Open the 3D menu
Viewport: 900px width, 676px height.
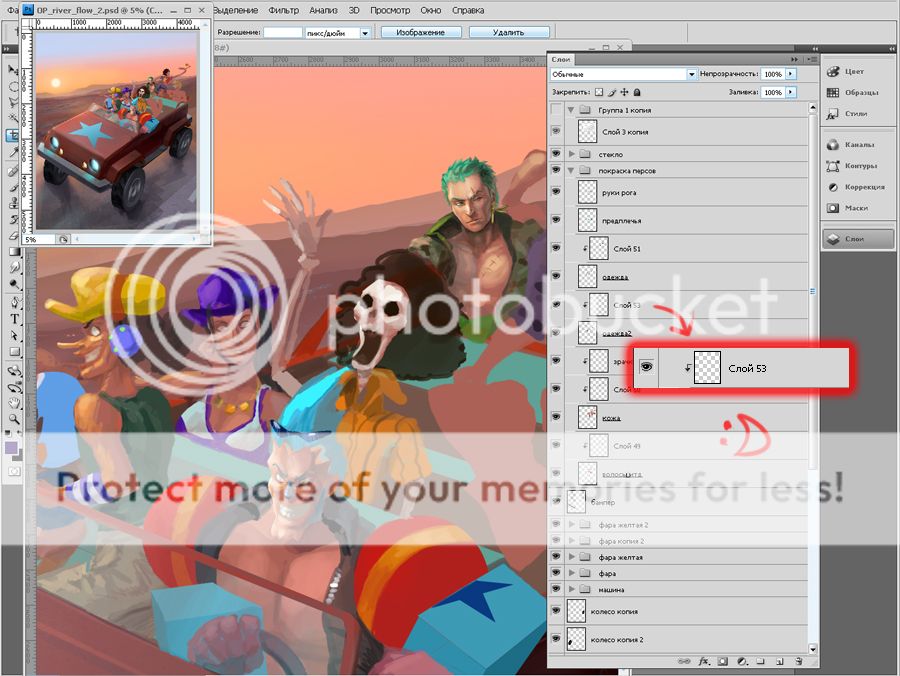[x=354, y=10]
